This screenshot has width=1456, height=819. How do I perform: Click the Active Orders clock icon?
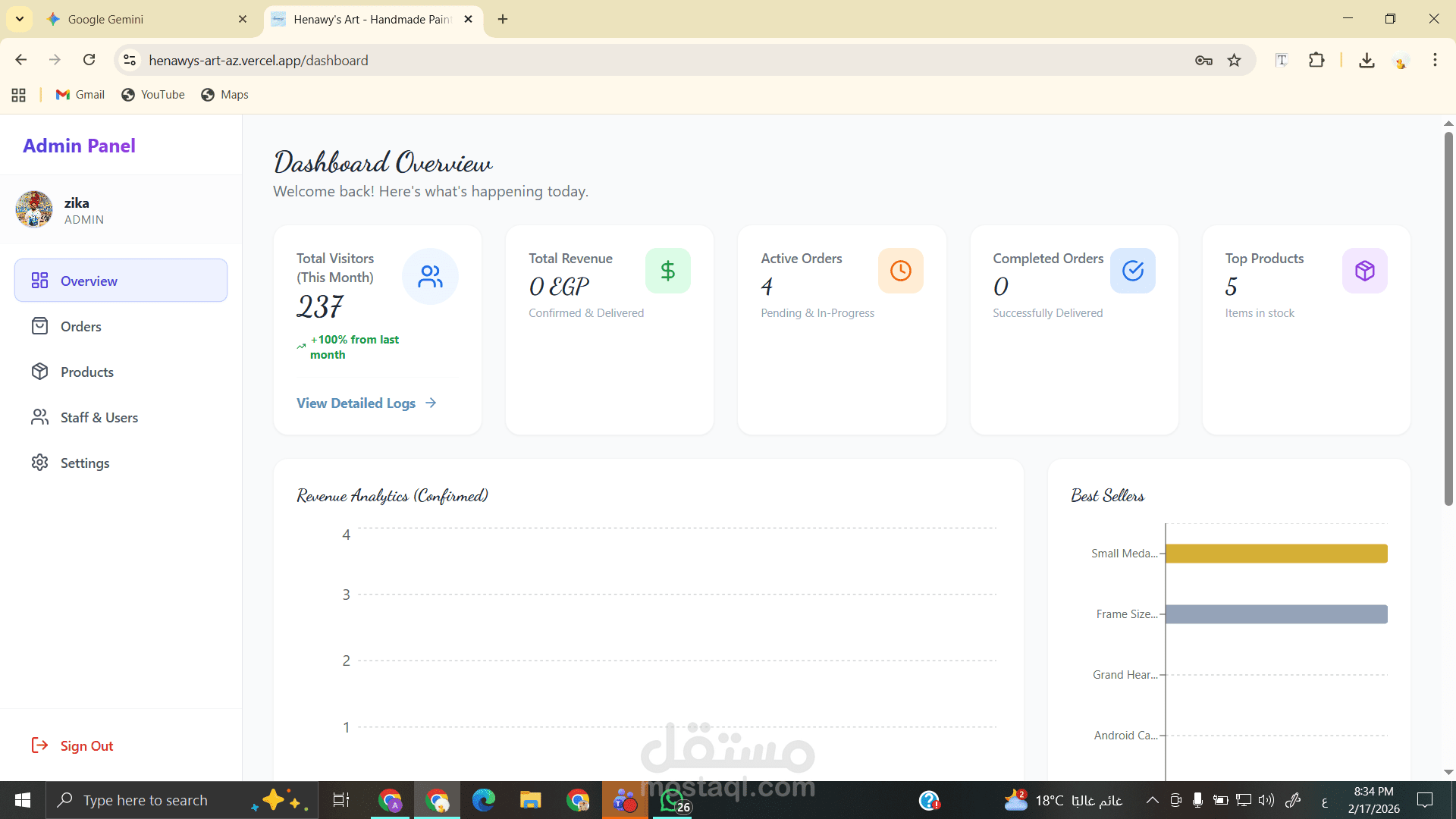click(900, 271)
